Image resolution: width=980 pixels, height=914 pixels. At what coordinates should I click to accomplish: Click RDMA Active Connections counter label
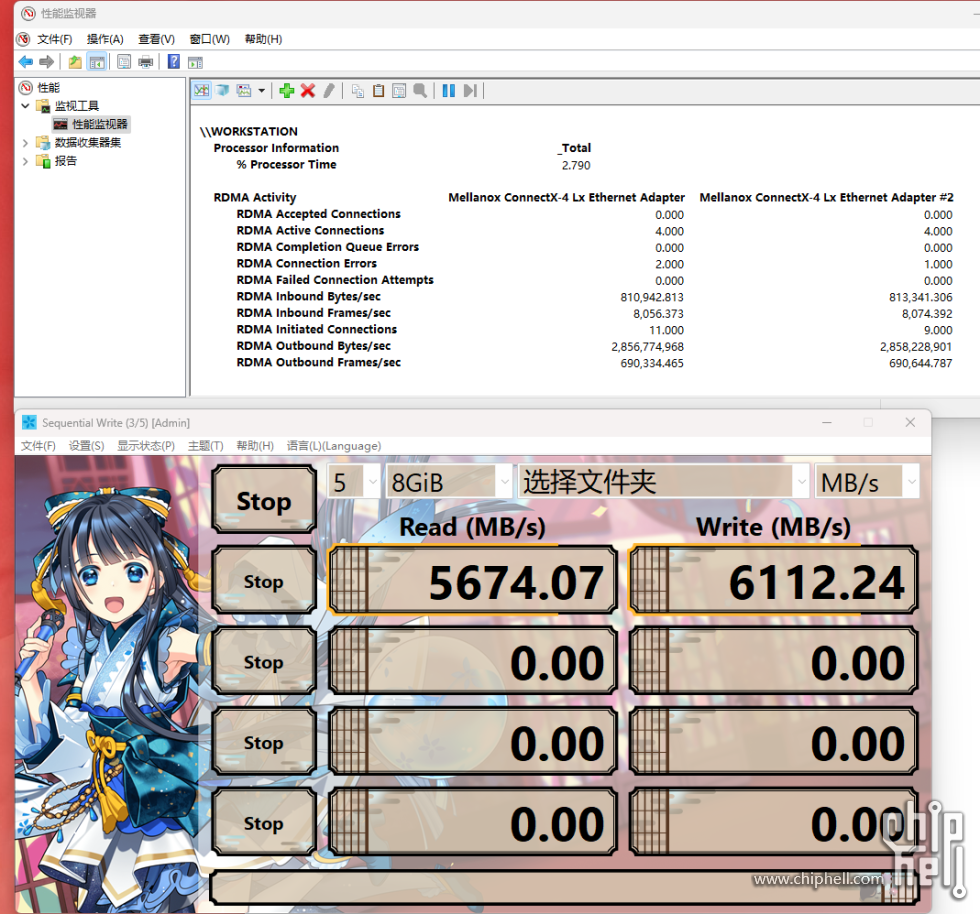[310, 230]
